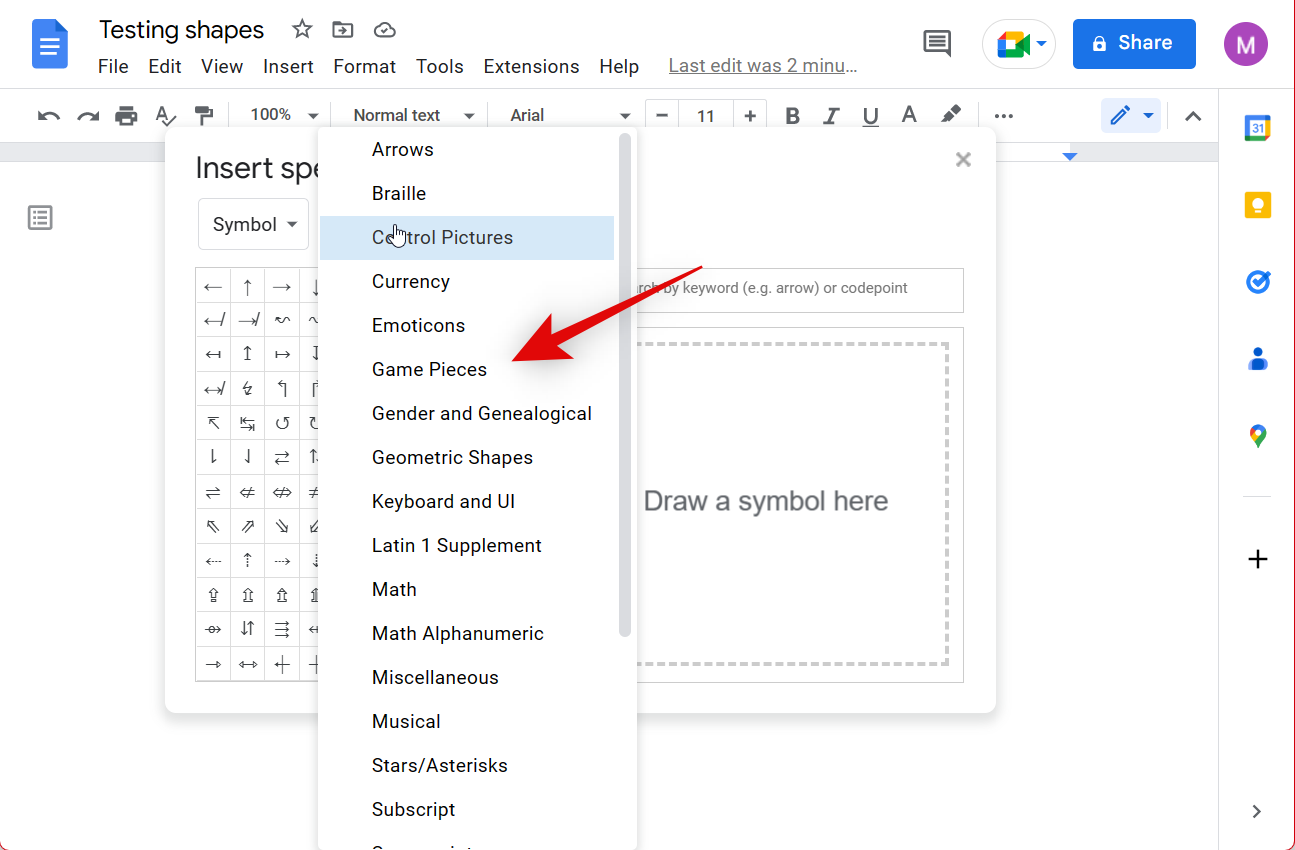Open the Arial font dropdown
This screenshot has height=850, width=1295.
tap(570, 116)
